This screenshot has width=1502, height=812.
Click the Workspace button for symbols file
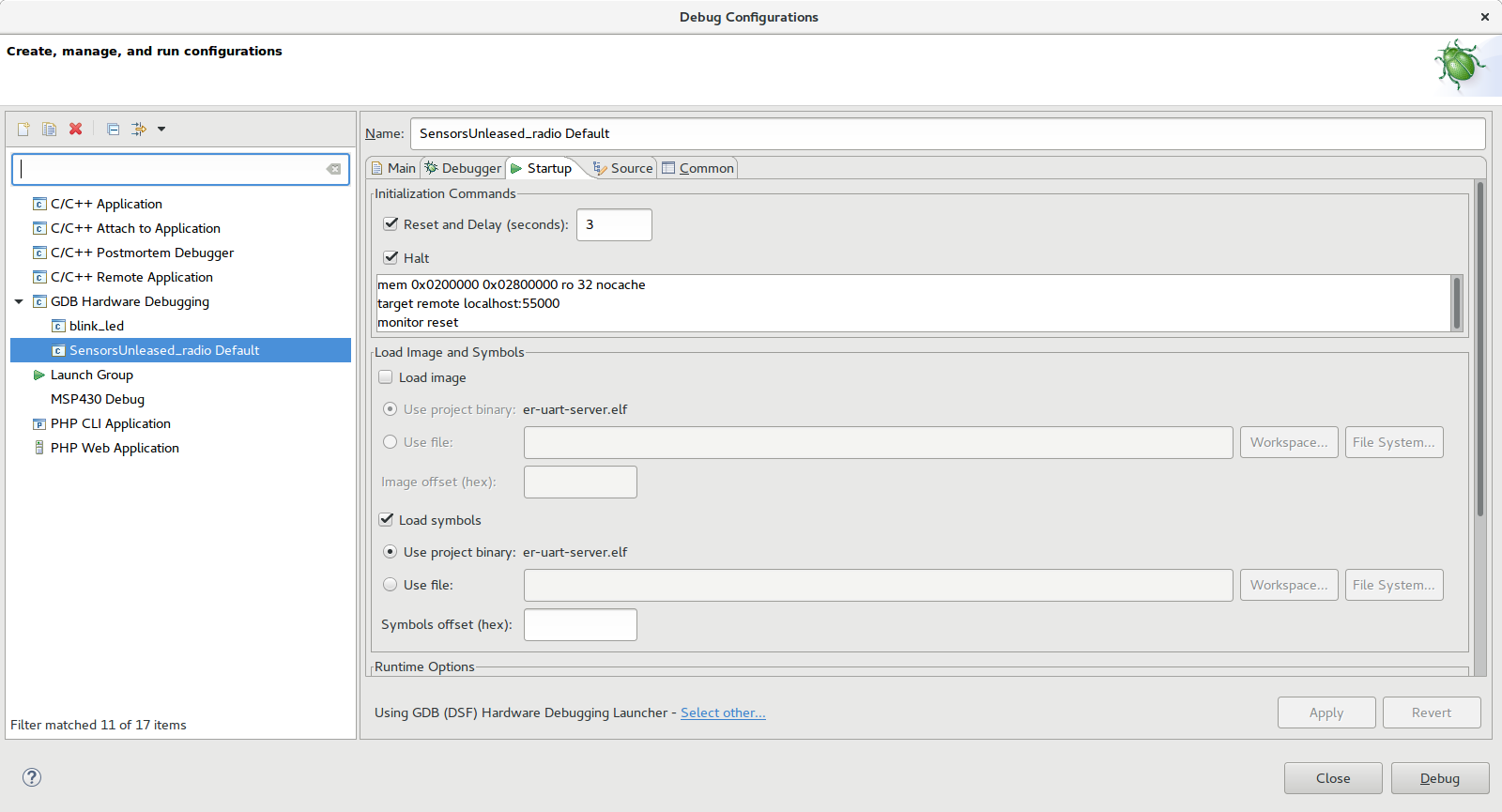coord(1289,585)
